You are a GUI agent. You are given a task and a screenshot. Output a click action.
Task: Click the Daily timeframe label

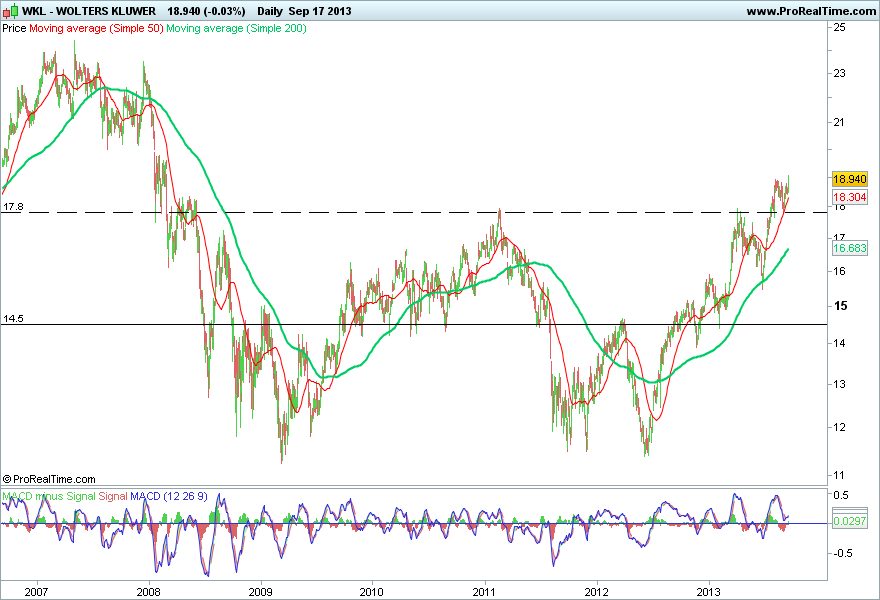pos(271,11)
